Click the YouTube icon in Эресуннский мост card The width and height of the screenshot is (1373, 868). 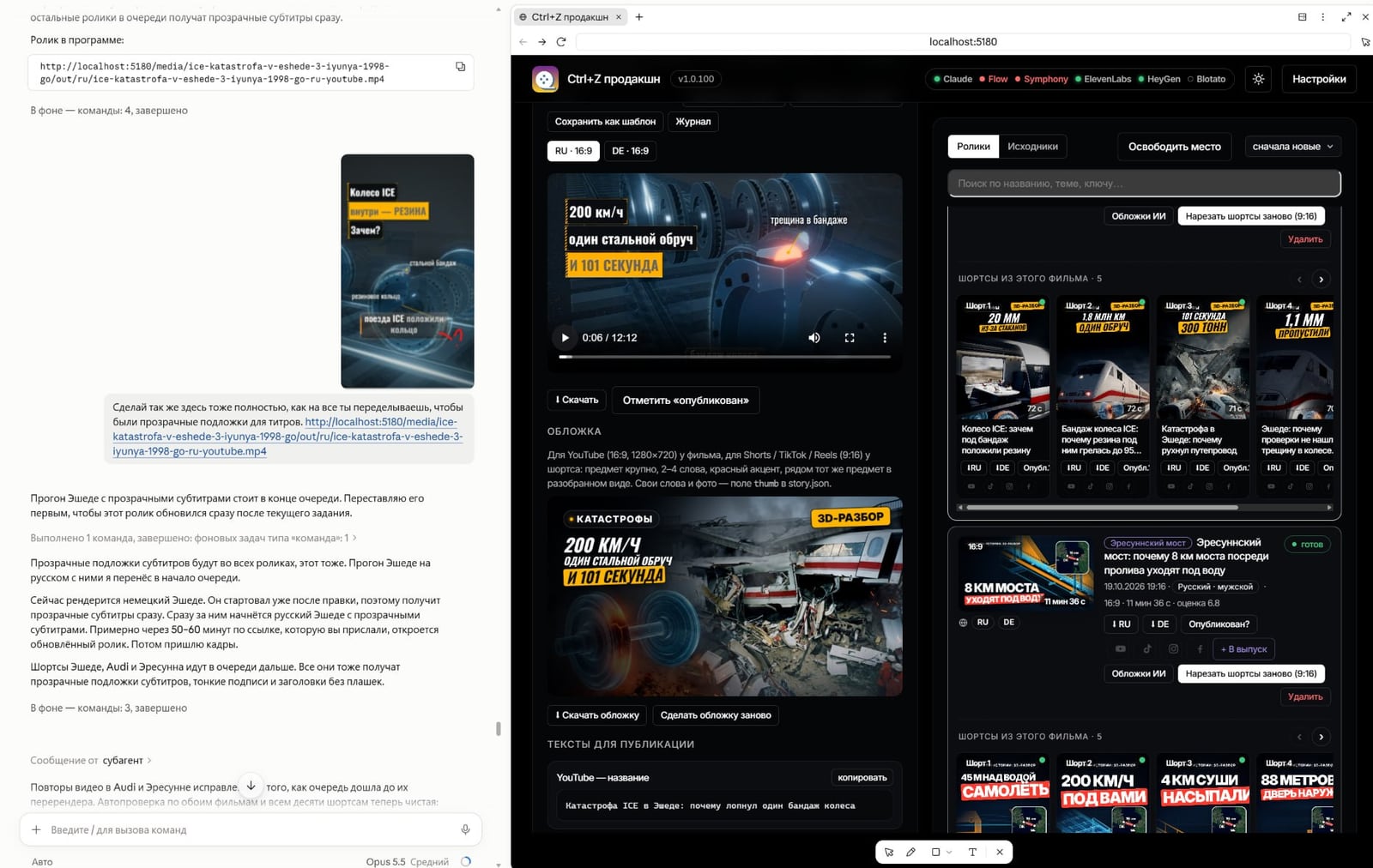(1120, 648)
